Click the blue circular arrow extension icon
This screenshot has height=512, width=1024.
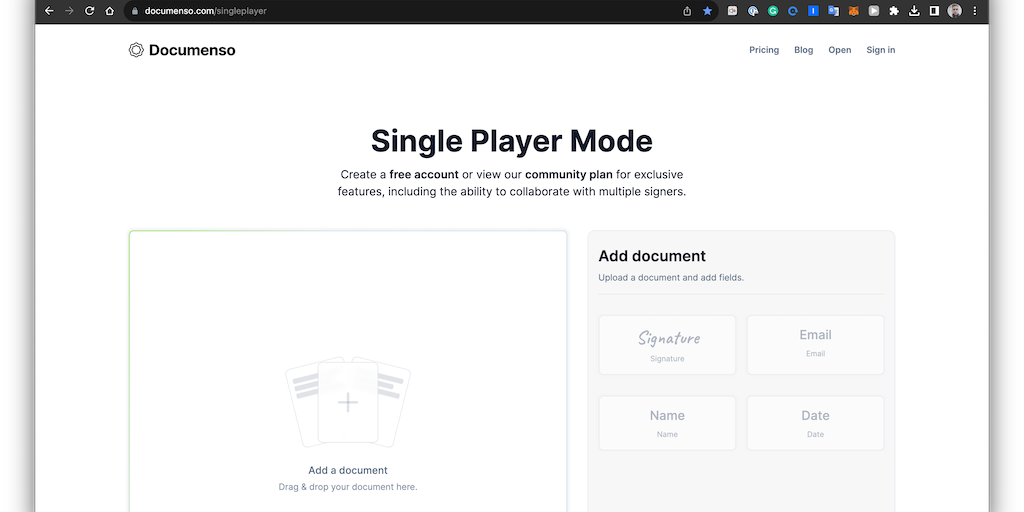[x=793, y=11]
